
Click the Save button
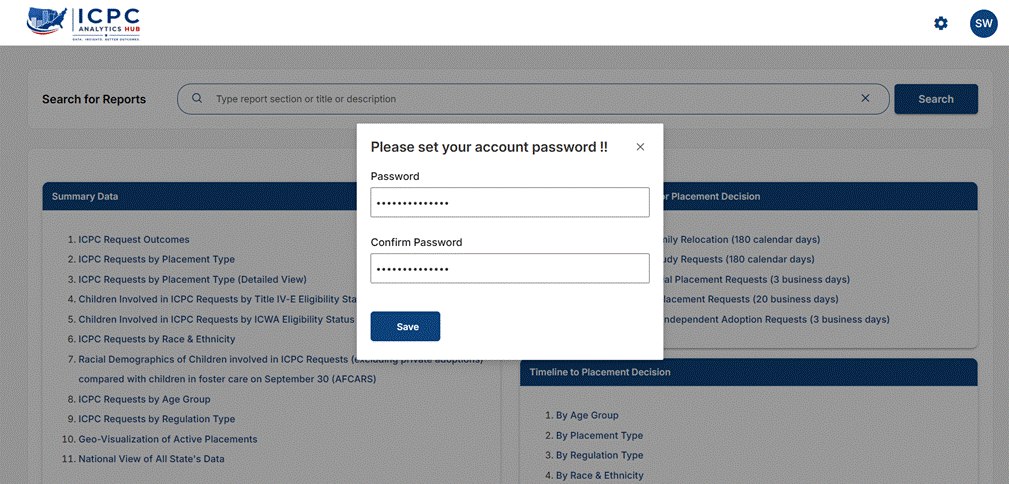coord(405,326)
